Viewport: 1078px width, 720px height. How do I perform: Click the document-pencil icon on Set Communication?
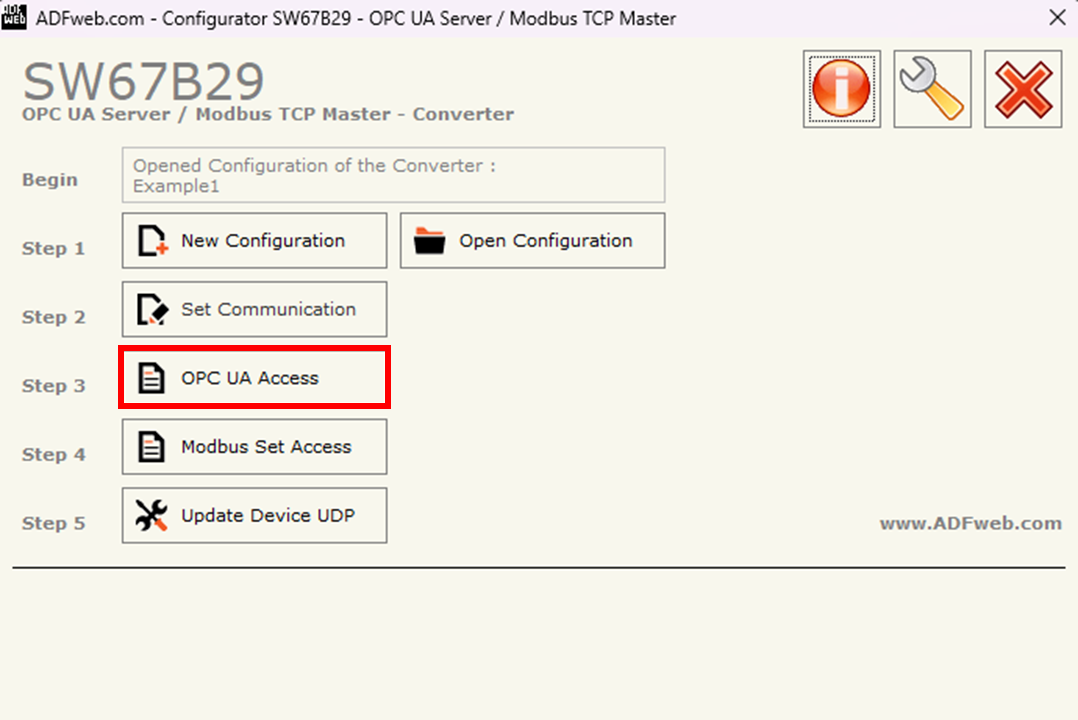(150, 309)
